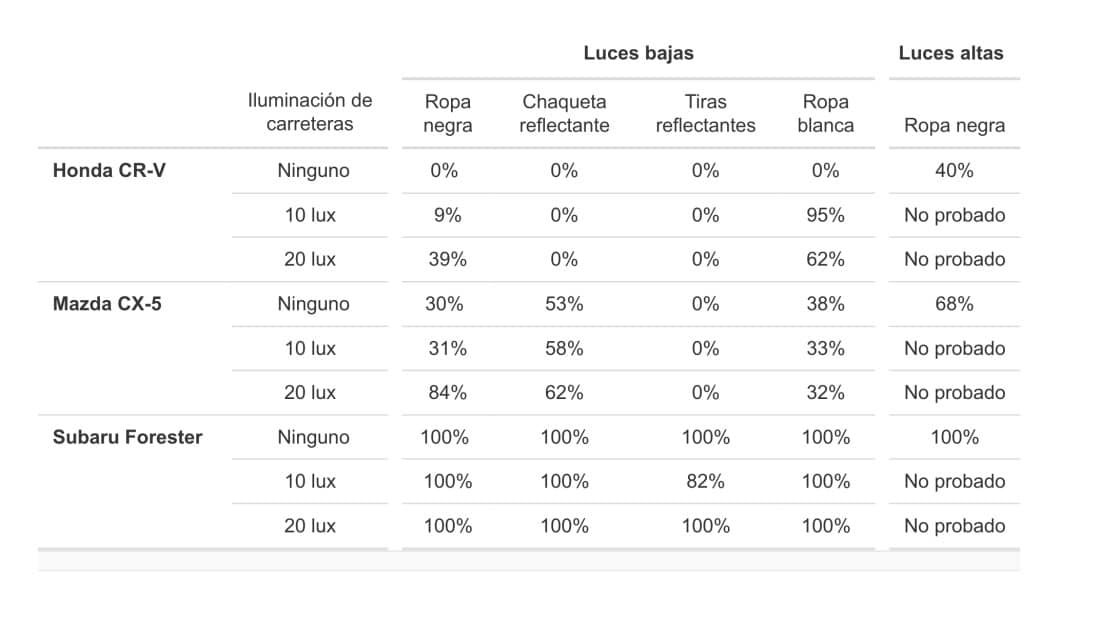This screenshot has height=618, width=1100.
Task: Click the 95% cell in Honda CR-V rows
Action: (826, 215)
